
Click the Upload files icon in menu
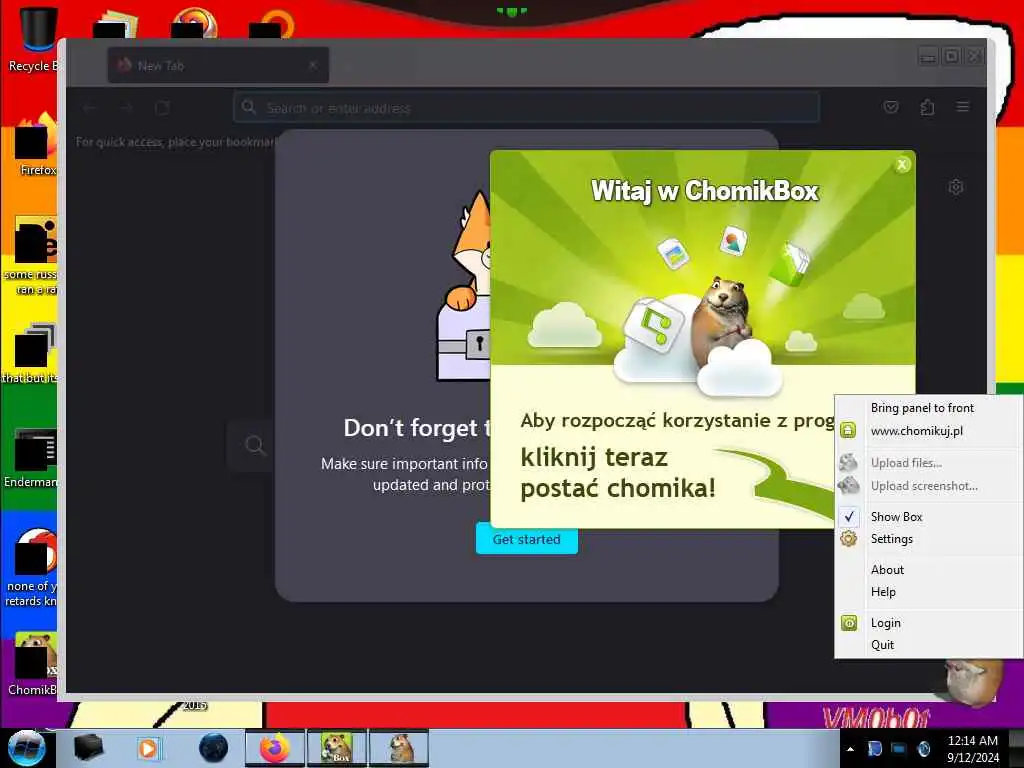click(x=848, y=462)
